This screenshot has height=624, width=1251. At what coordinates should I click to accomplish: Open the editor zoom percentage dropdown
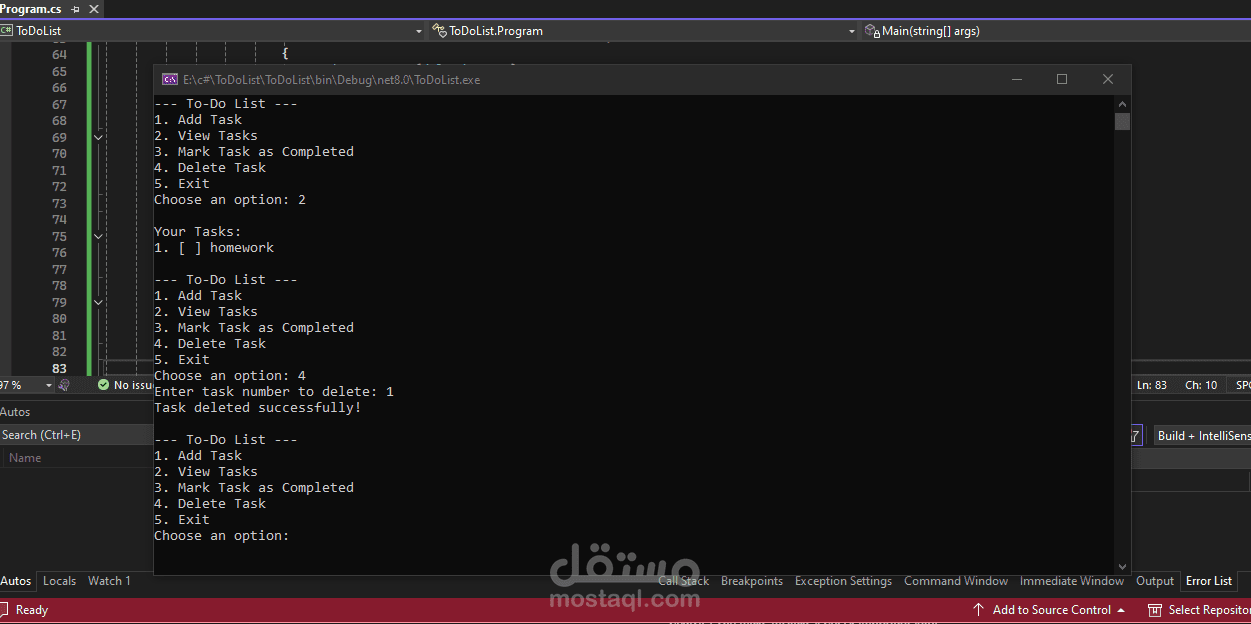(x=48, y=385)
